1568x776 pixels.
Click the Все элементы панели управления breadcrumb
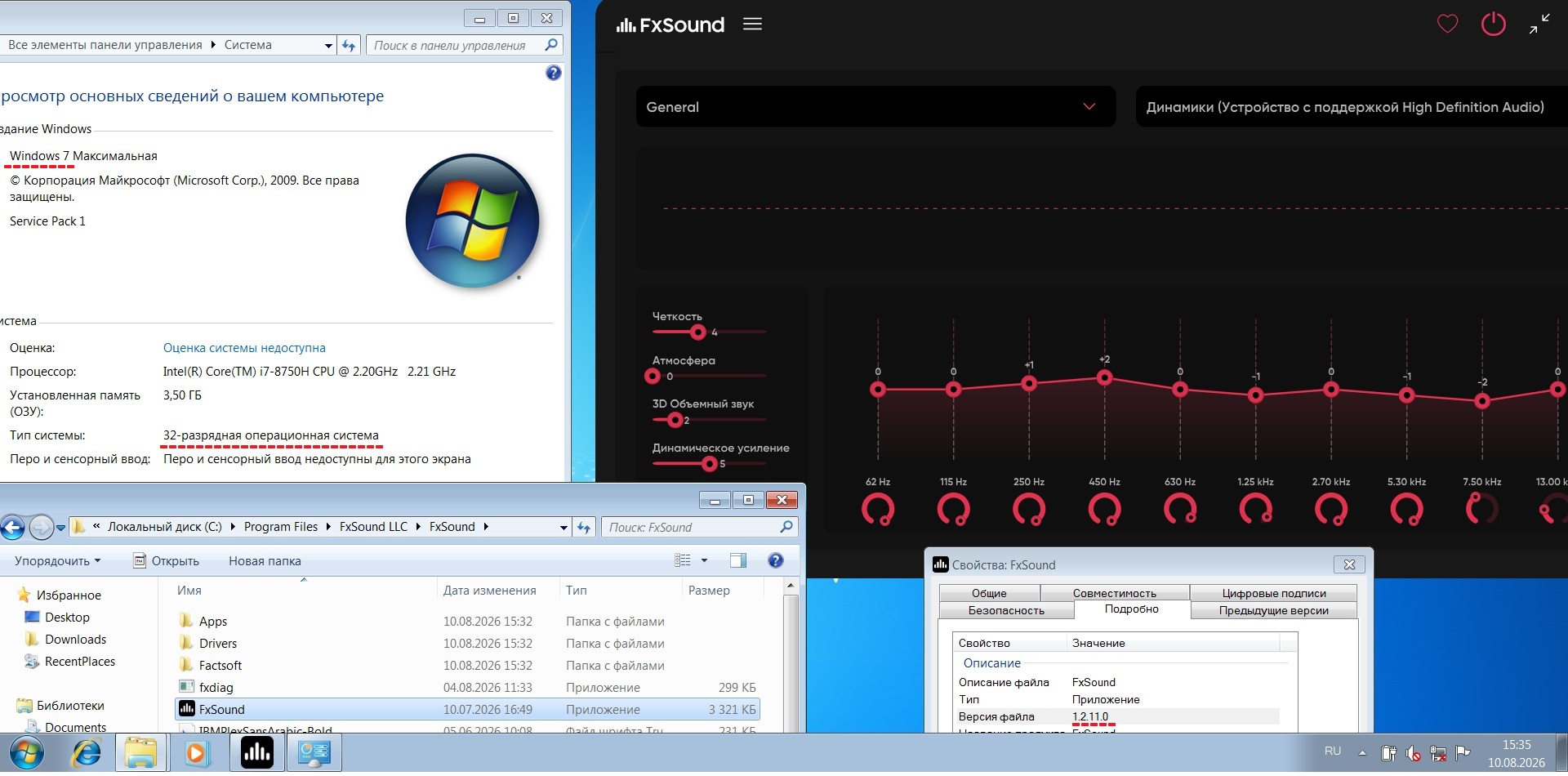pos(105,45)
